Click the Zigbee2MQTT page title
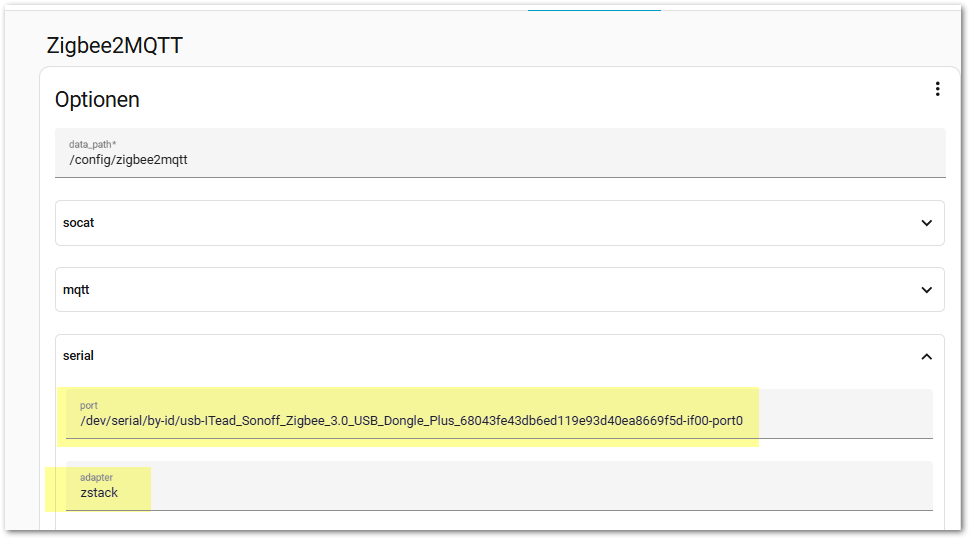Viewport: 970px width, 539px height. pos(114,46)
